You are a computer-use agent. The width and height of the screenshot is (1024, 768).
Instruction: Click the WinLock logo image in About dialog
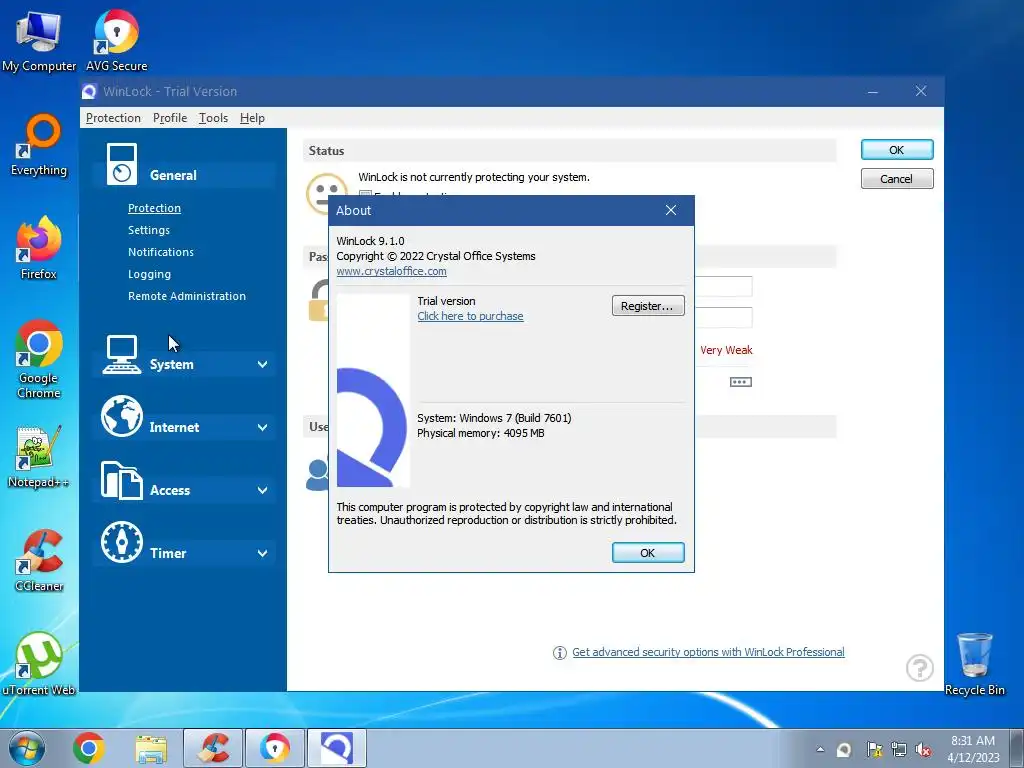[x=373, y=391]
